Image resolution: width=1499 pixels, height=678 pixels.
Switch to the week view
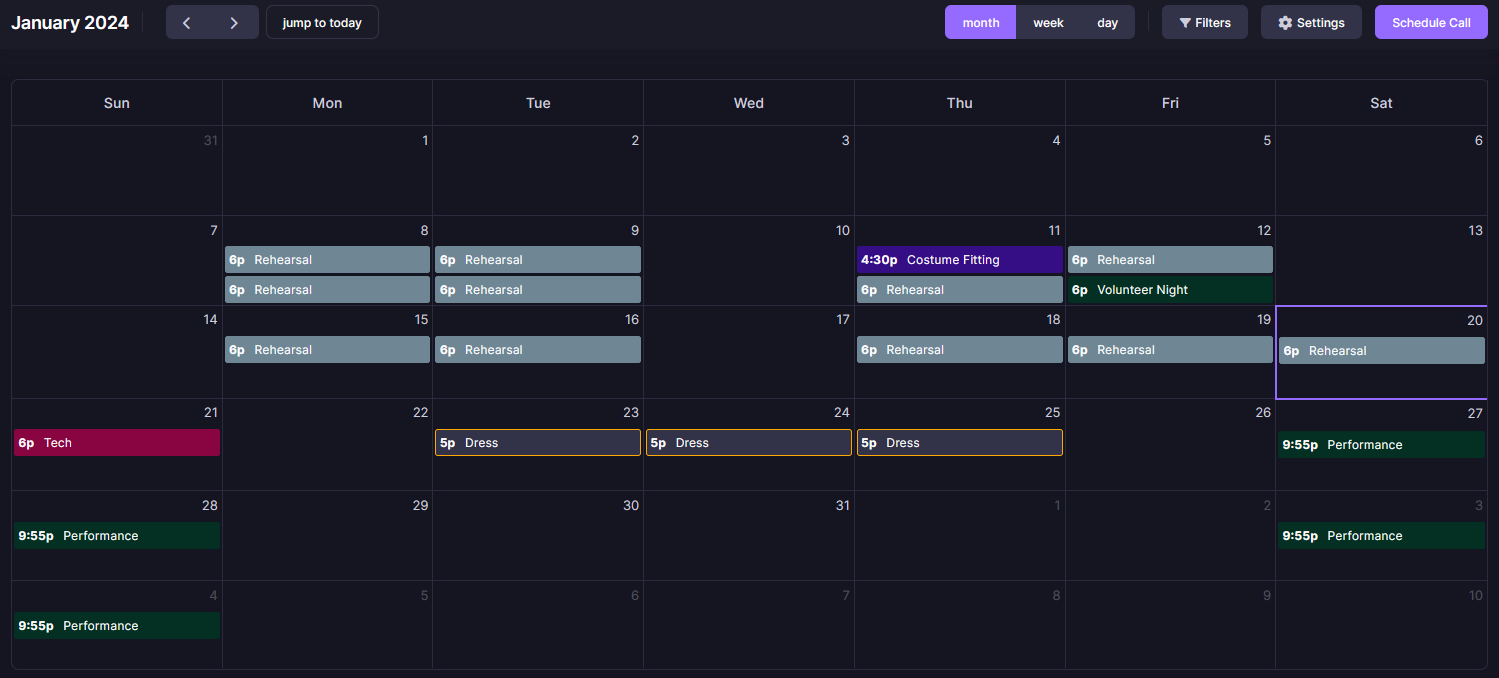[1048, 22]
